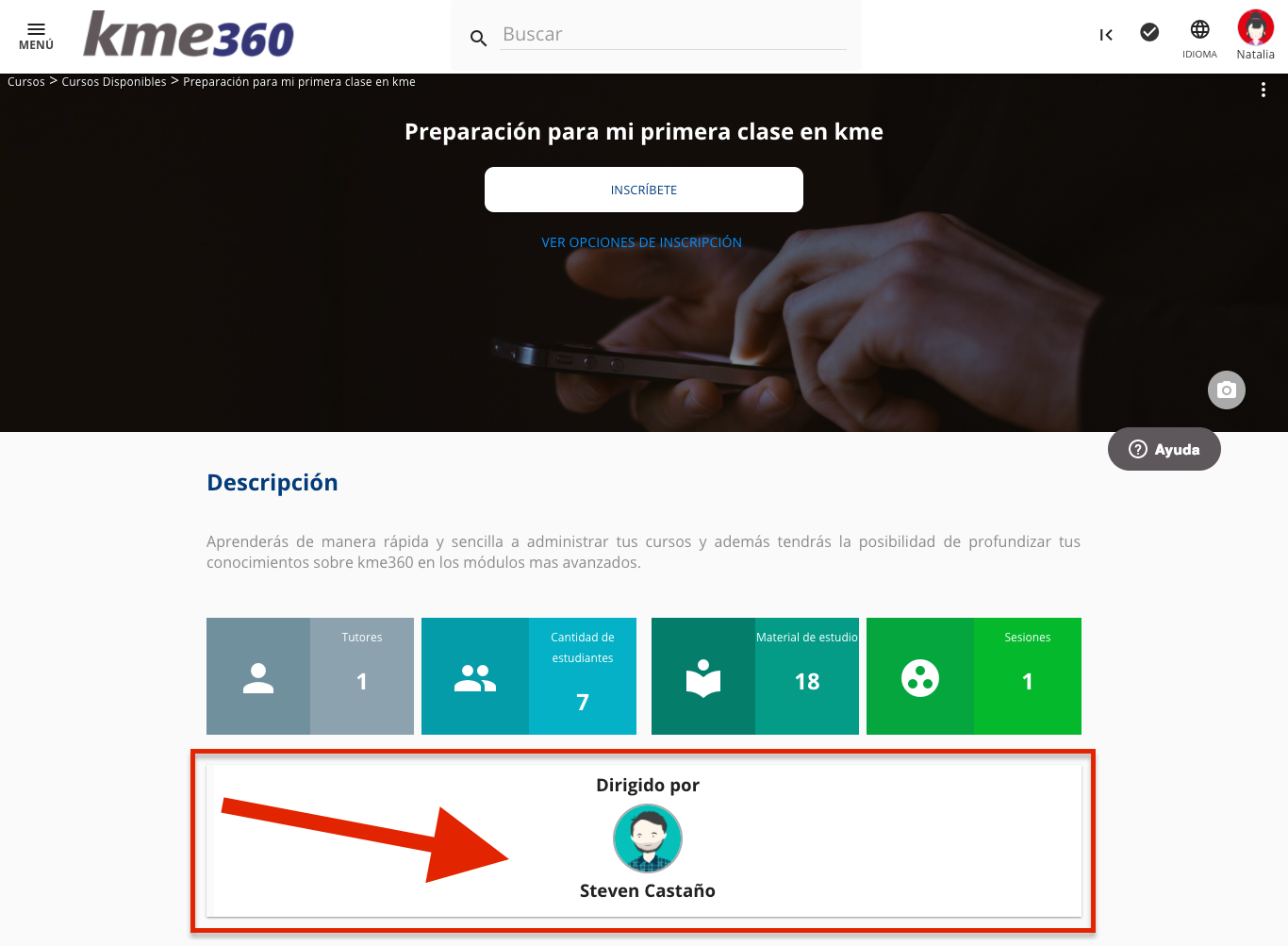This screenshot has width=1288, height=946.
Task: Click the Sesiones circle icon tile
Action: click(x=920, y=676)
